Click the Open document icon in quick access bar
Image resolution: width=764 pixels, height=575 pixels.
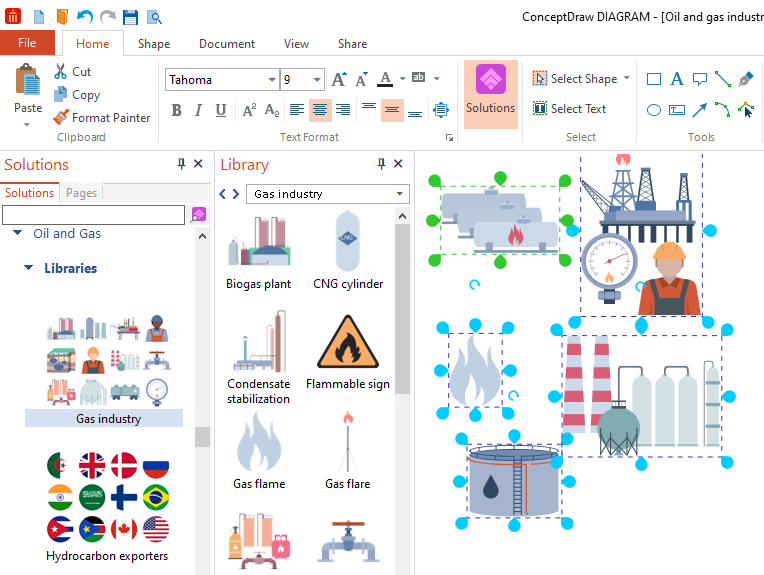tap(62, 18)
